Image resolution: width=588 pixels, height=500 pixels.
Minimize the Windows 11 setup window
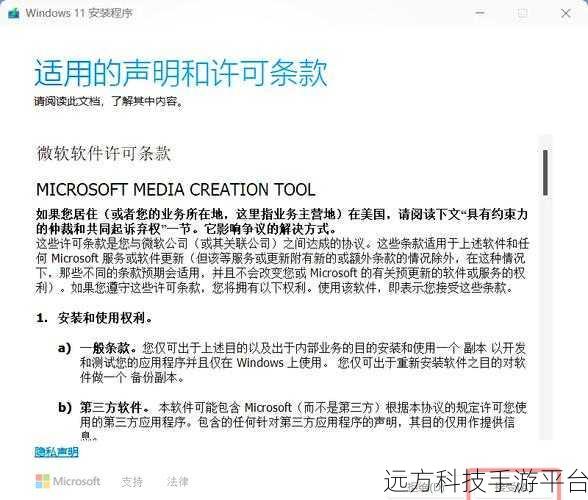pos(480,13)
